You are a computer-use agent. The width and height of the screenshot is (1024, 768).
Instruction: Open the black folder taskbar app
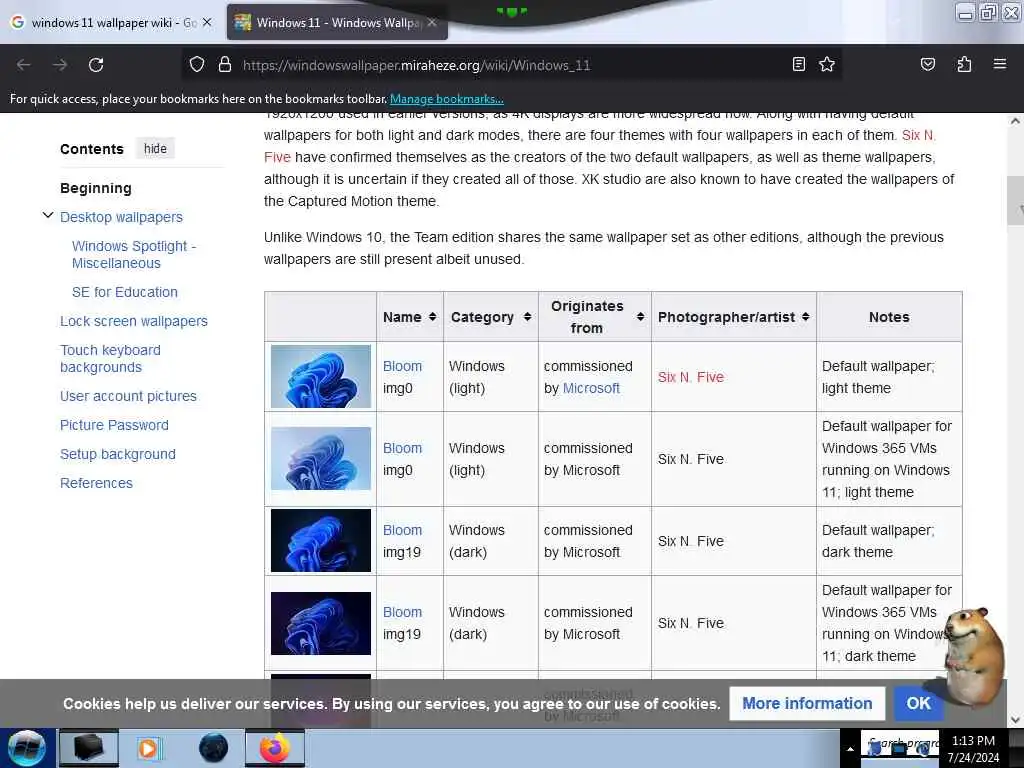coord(89,748)
